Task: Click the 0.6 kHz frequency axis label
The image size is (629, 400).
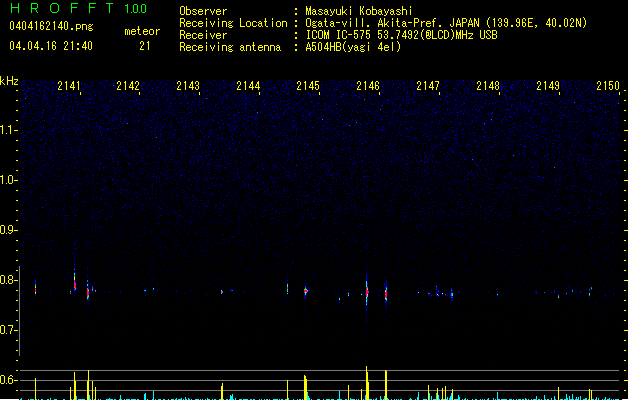Action: click(8, 380)
